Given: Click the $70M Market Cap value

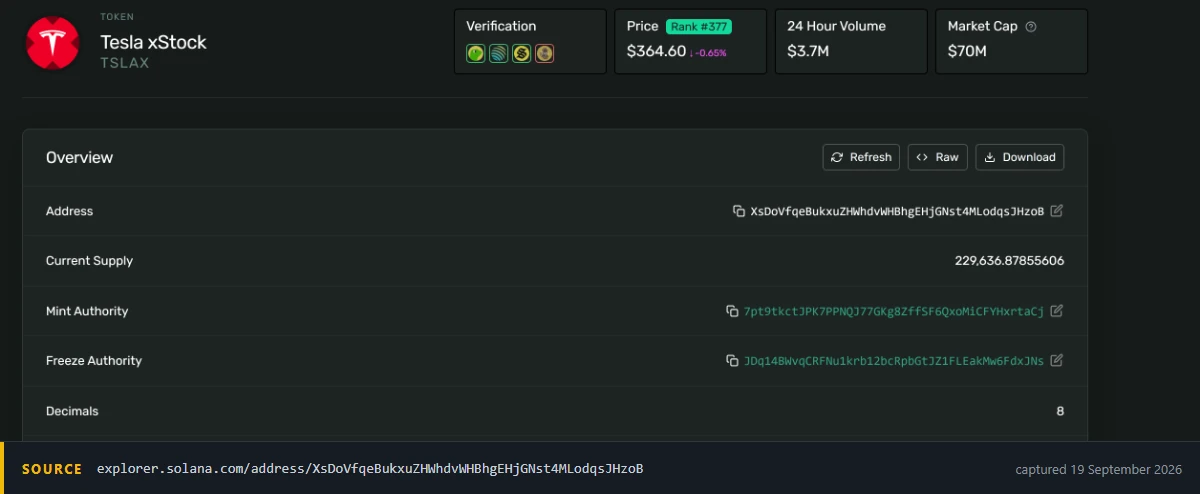Looking at the screenshot, I should tap(967, 51).
